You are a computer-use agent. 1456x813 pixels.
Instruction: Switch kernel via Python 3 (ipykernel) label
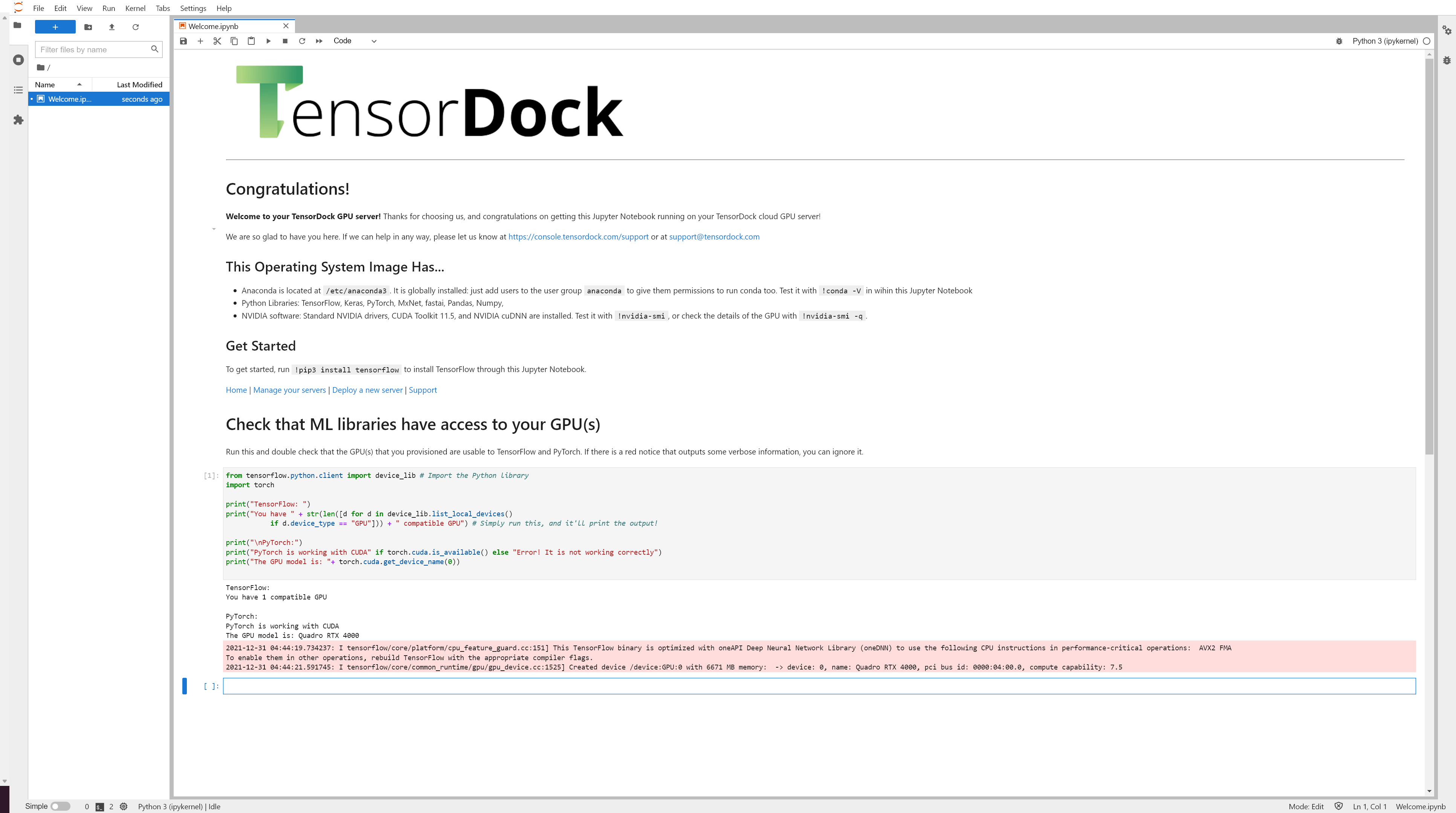click(1385, 41)
